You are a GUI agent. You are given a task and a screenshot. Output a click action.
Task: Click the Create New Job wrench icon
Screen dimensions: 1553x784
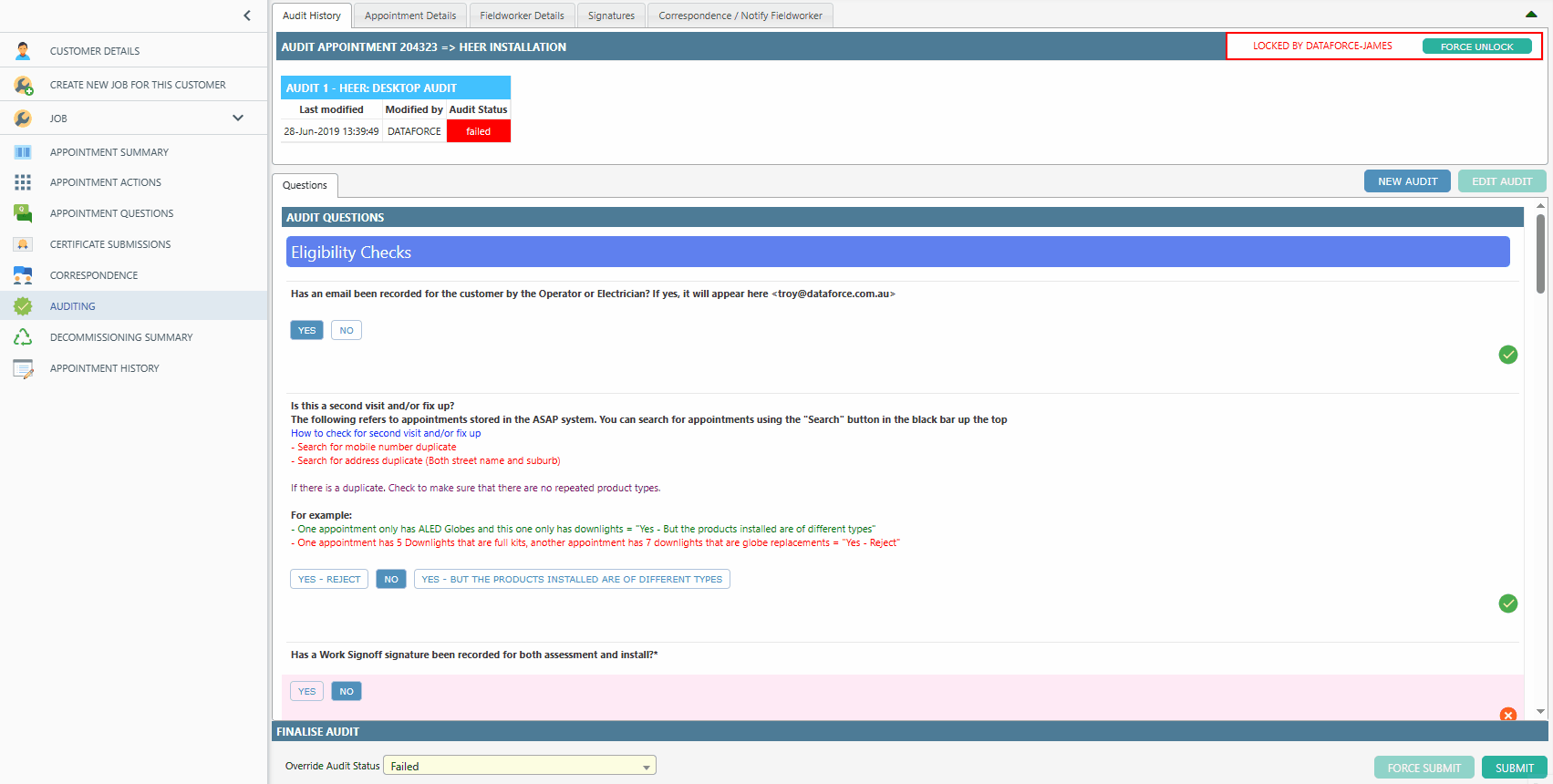click(x=23, y=85)
